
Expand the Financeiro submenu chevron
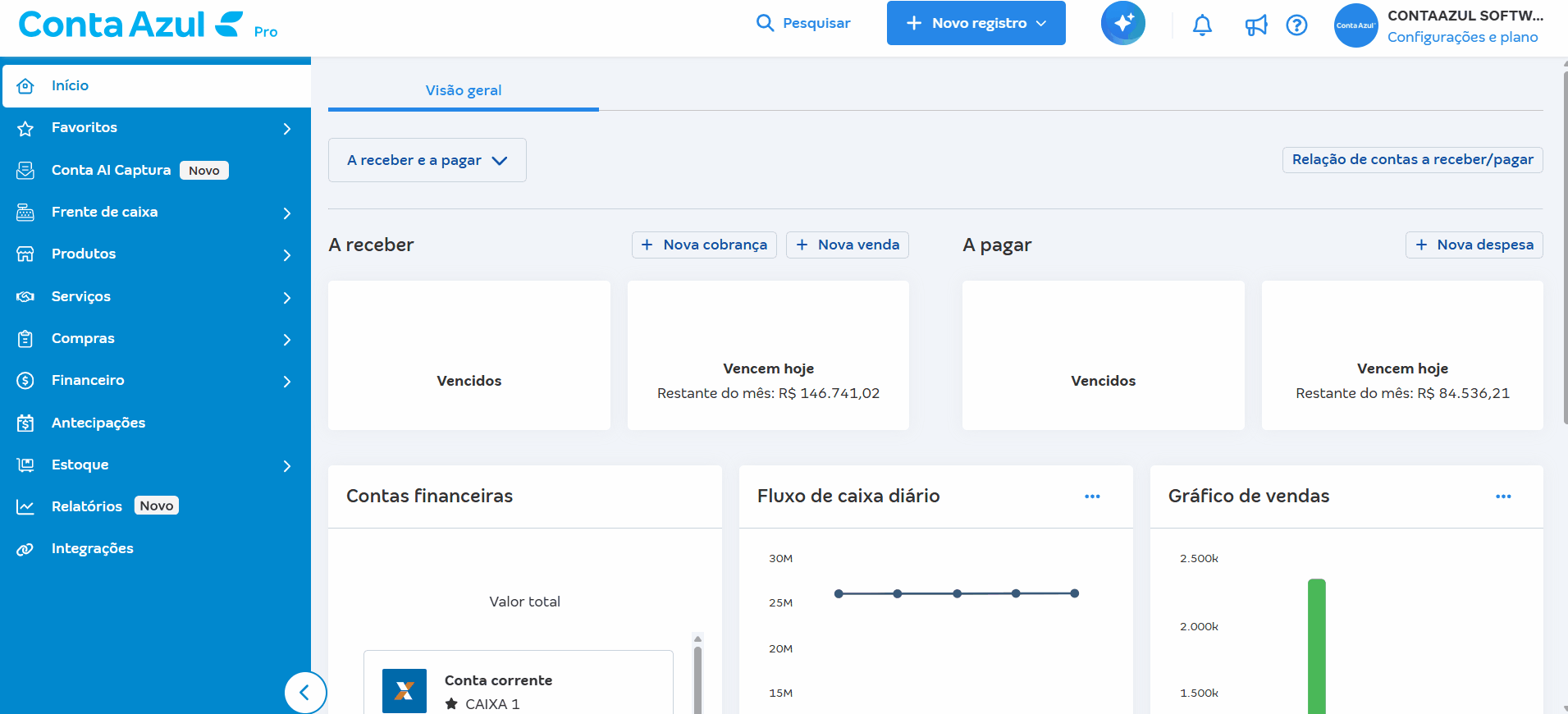(287, 382)
